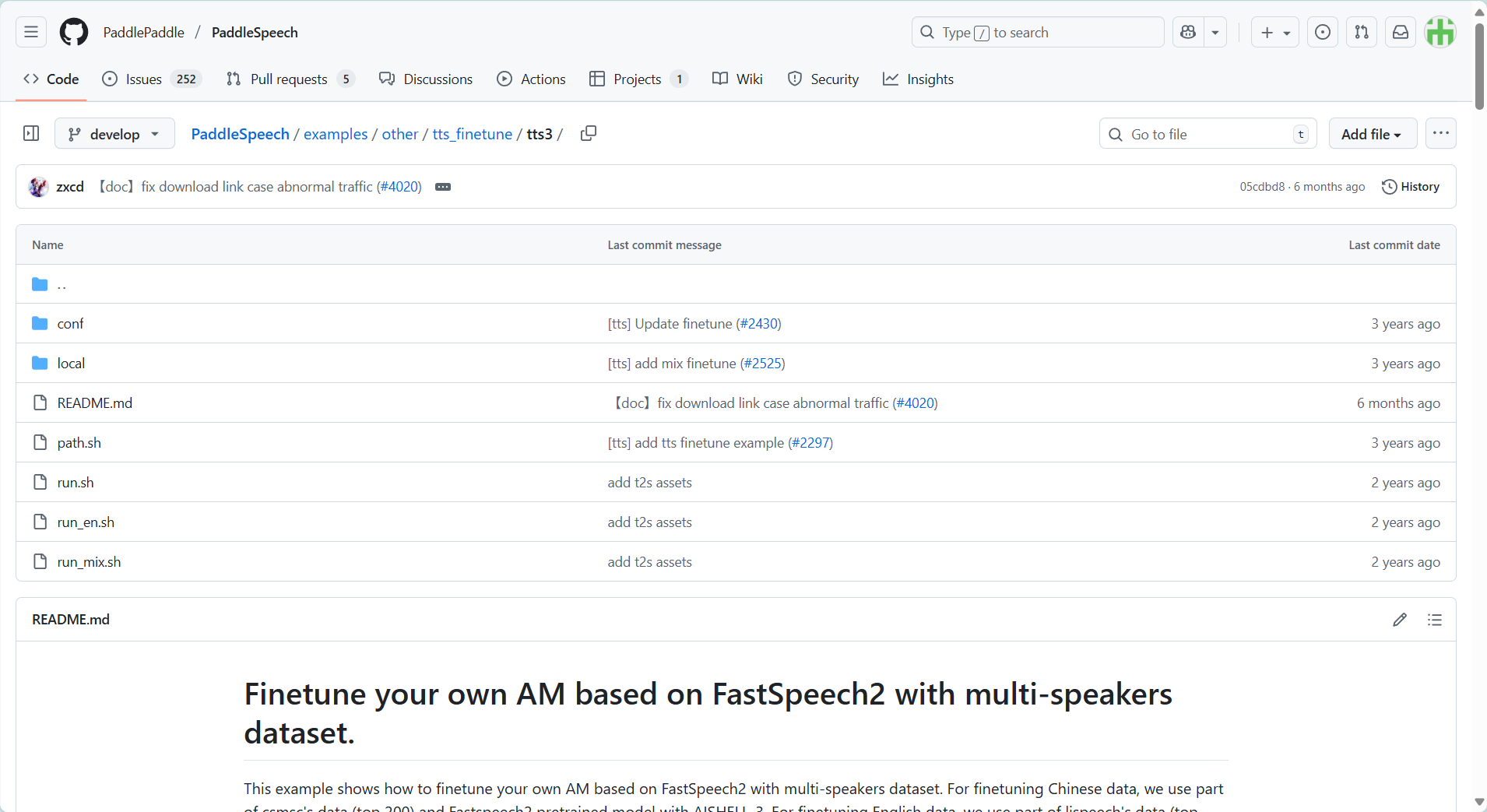1487x812 pixels.
Task: Switch to the Code tab
Action: 51,79
